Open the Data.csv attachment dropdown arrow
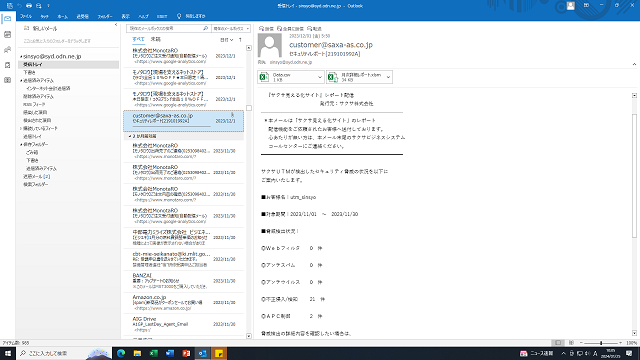This screenshot has width=640, height=360. pos(320,77)
